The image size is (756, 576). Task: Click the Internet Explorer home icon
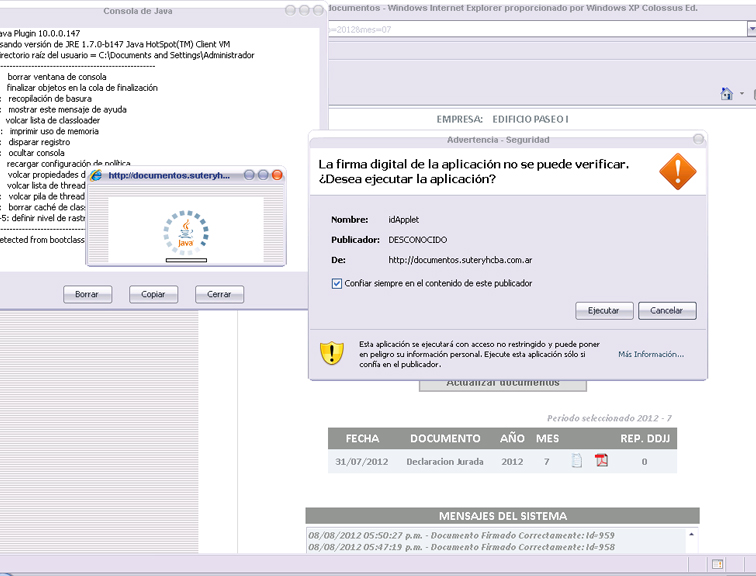click(x=727, y=94)
